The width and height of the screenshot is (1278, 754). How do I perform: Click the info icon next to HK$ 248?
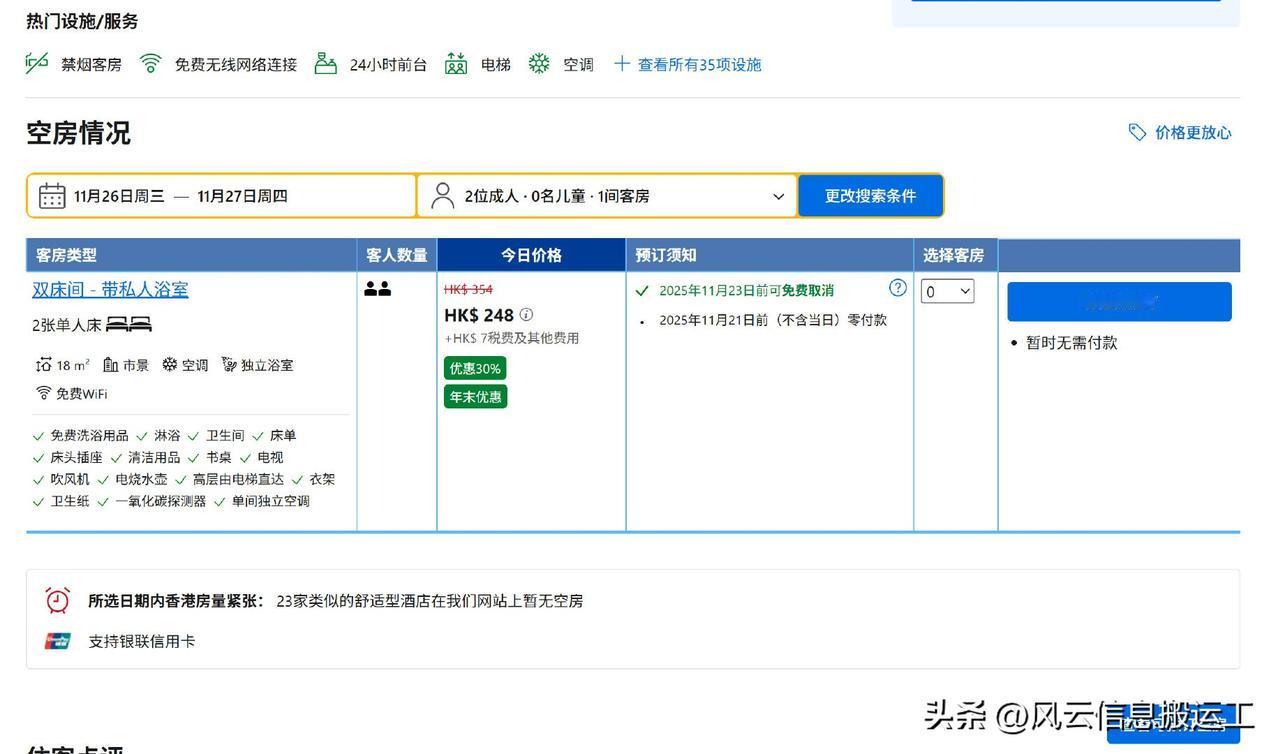point(527,315)
